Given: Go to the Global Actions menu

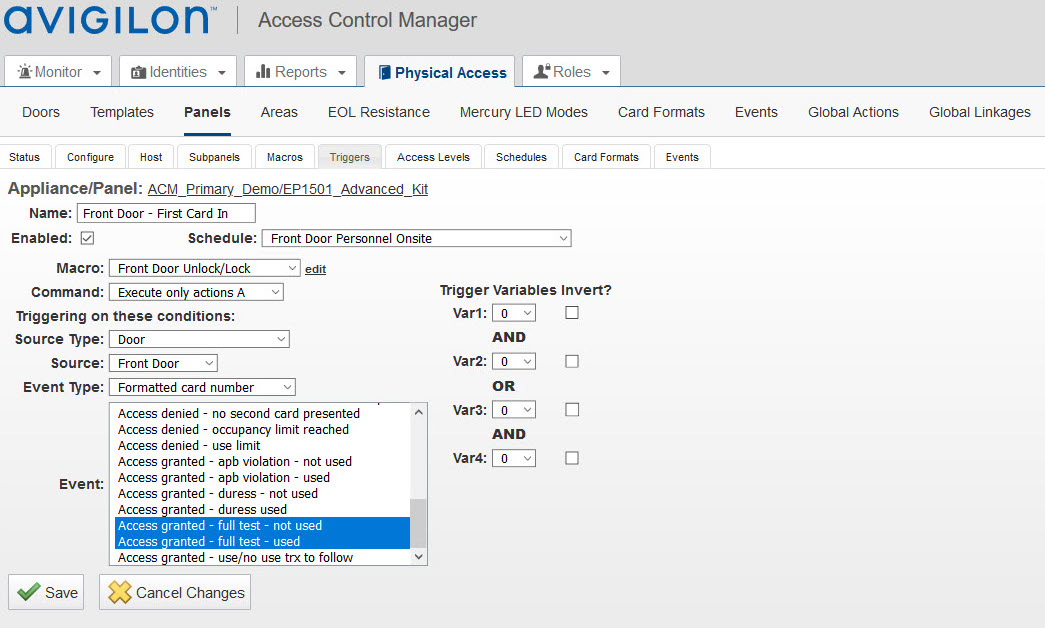Looking at the screenshot, I should click(853, 112).
